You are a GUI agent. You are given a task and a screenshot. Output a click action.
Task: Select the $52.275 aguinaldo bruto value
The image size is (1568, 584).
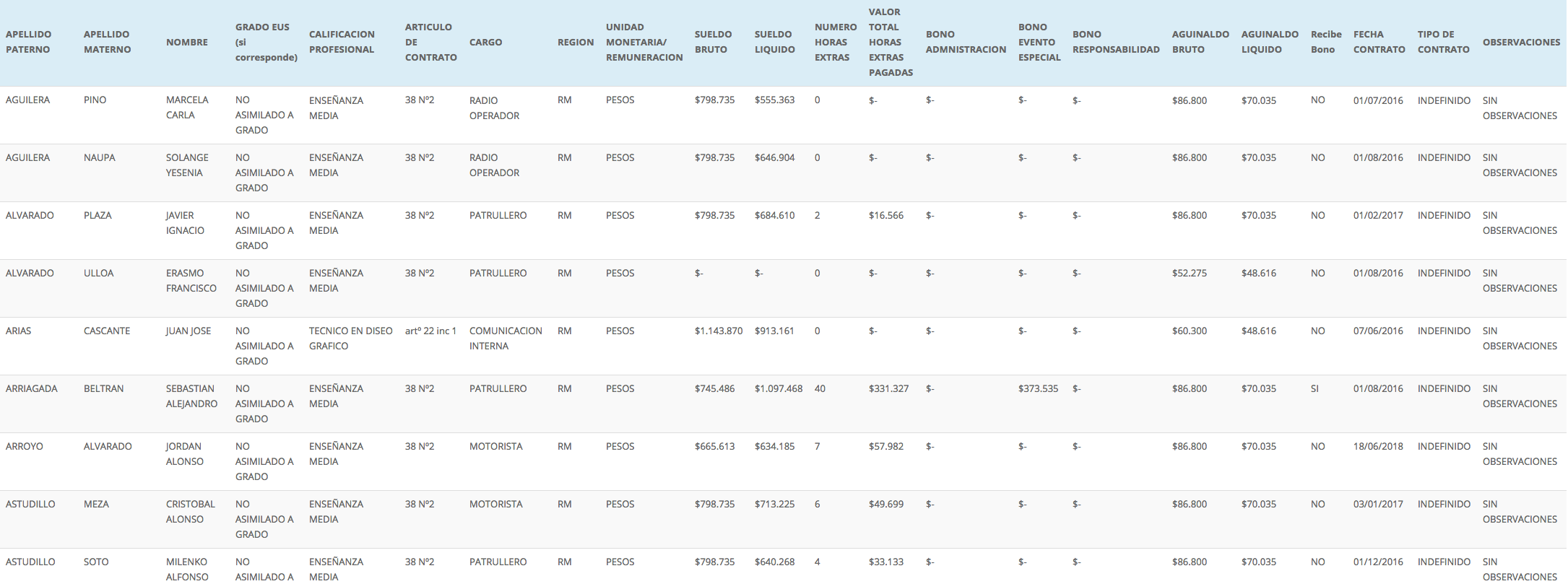(1189, 273)
